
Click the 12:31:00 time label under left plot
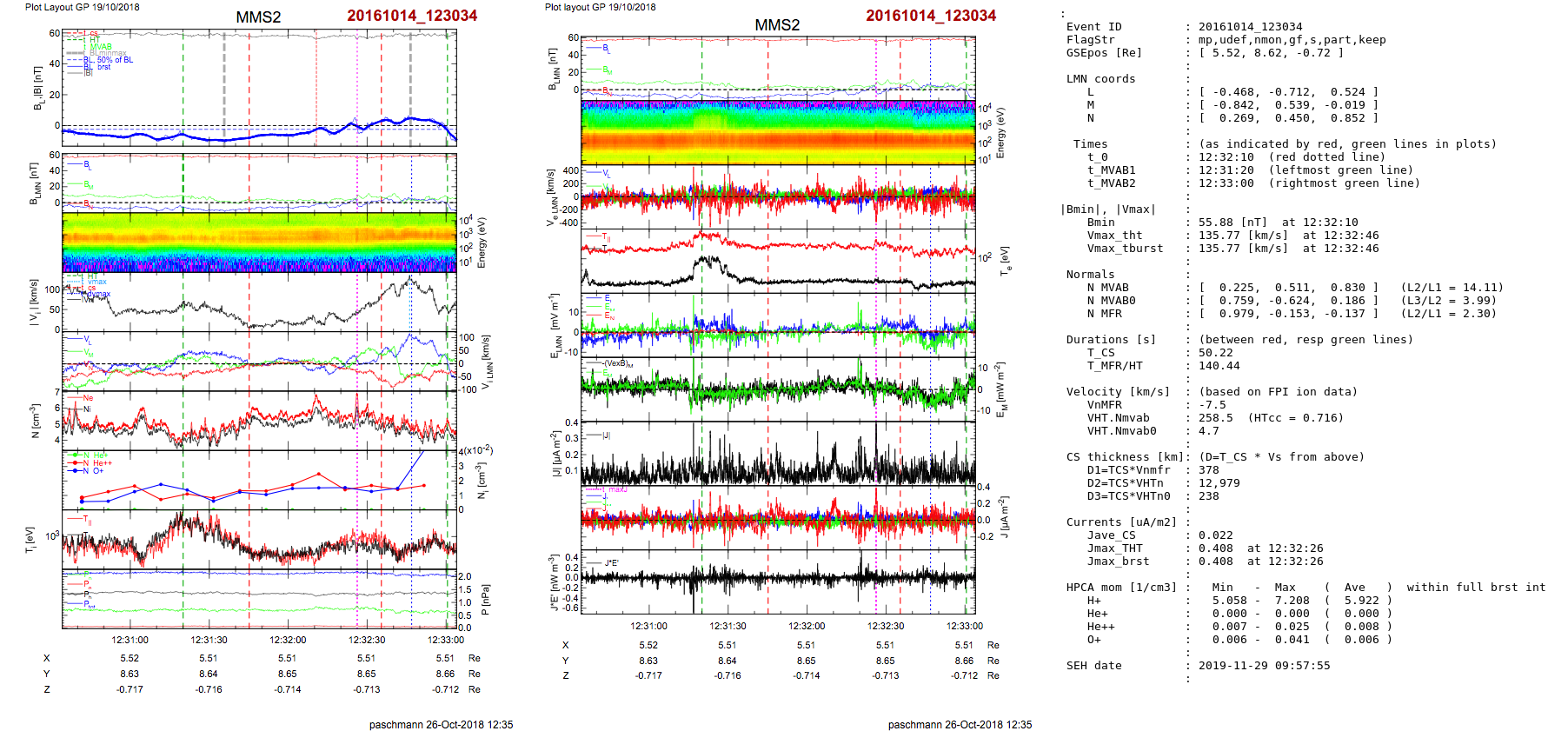[x=130, y=640]
